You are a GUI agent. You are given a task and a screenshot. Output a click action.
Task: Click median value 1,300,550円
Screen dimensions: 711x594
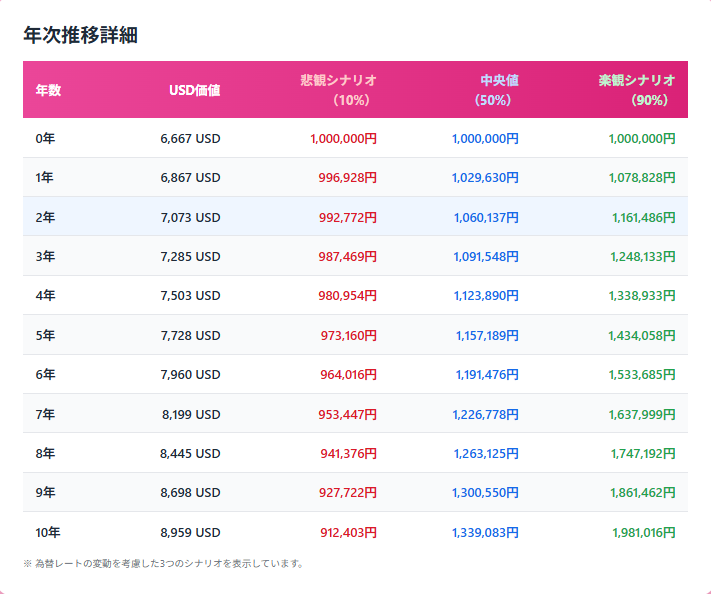[485, 493]
